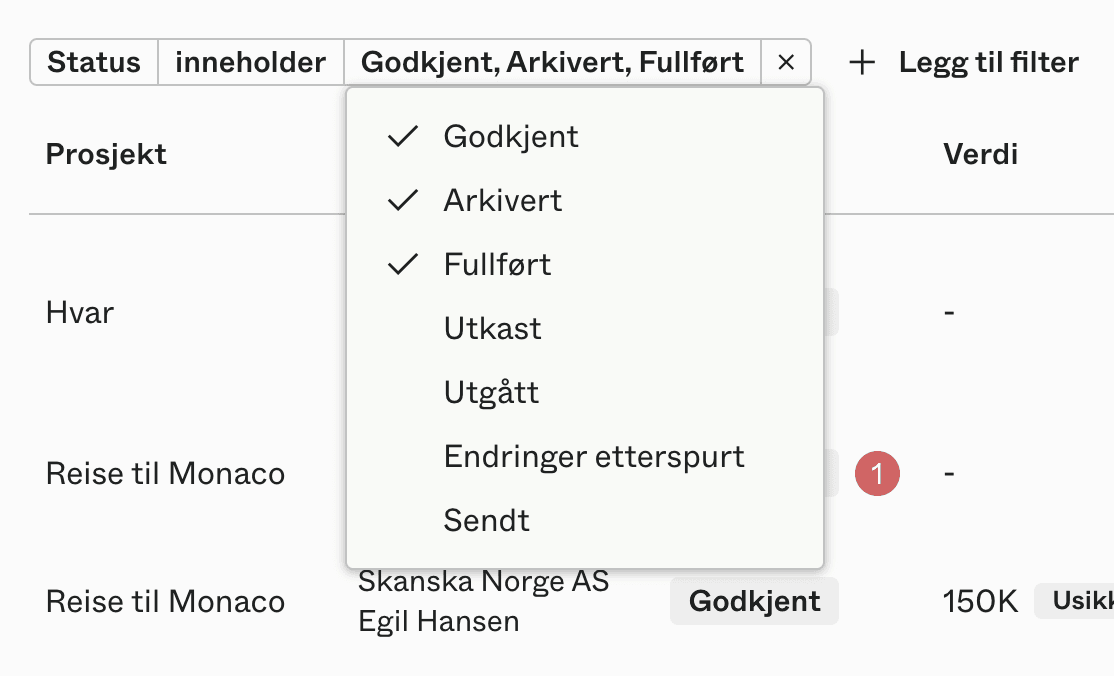The image size is (1114, 676).
Task: Click the checkmark beside Godkjent
Action: 401,136
